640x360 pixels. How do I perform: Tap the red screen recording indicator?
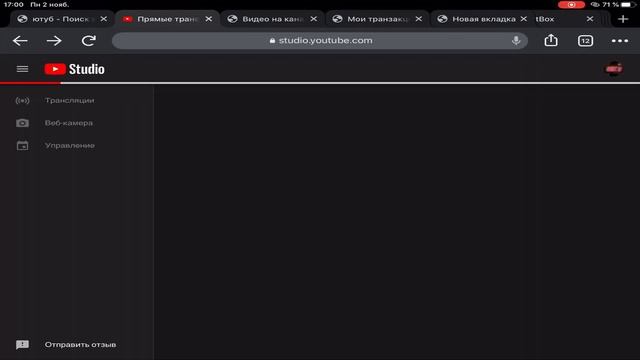pos(571,4)
